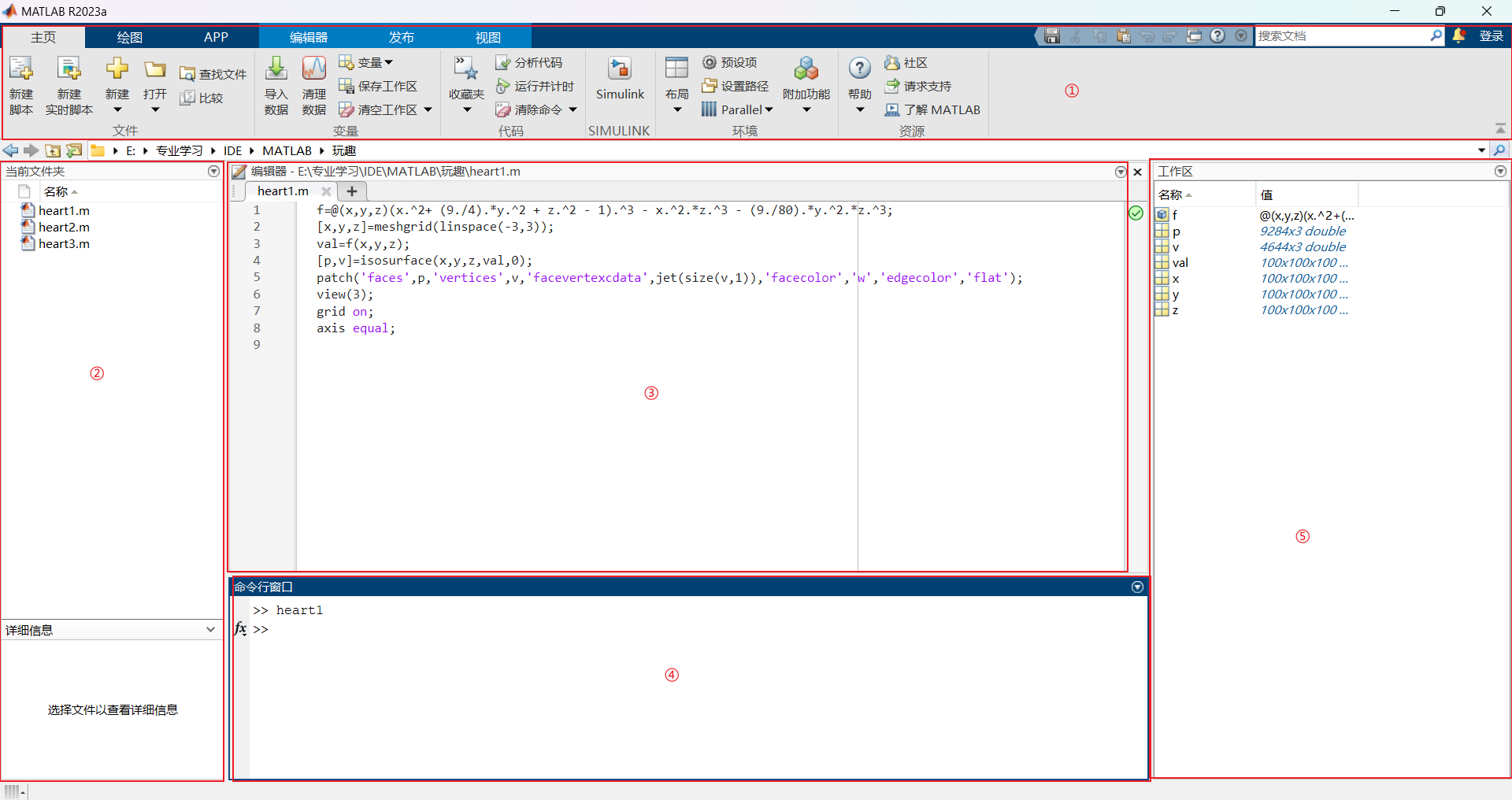Expand the 清空工作区 dropdown arrow
This screenshot has height=800, width=1512.
(x=428, y=109)
